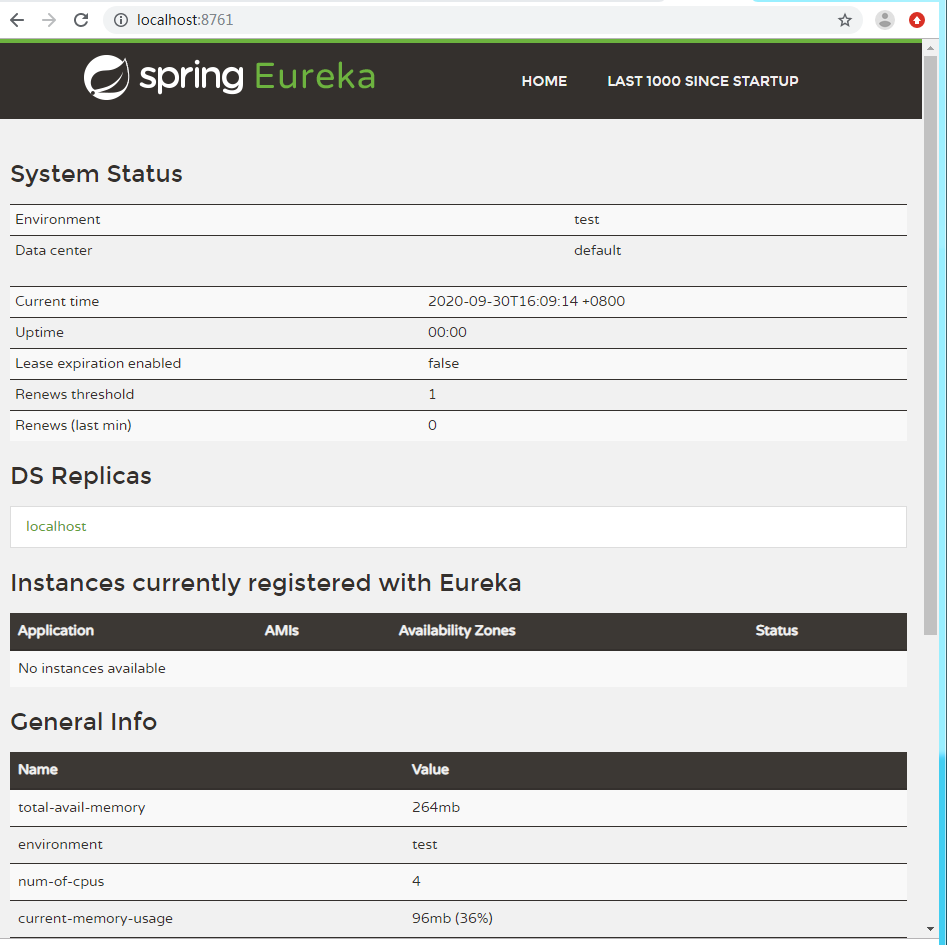Open the HOME navigation item
This screenshot has height=945, width=947.
tap(544, 81)
